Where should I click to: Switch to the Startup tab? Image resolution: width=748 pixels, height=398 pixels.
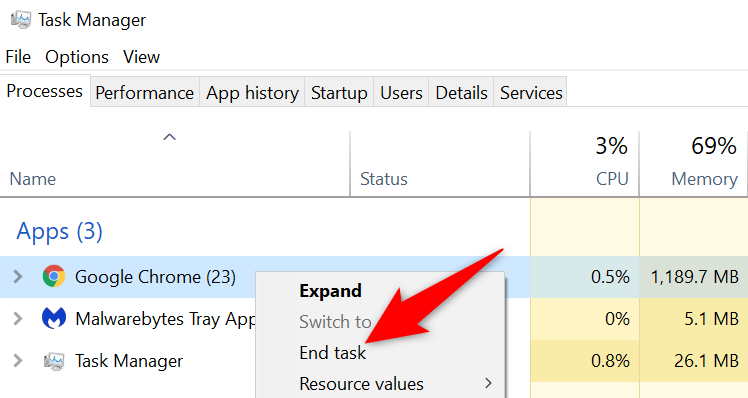(339, 93)
